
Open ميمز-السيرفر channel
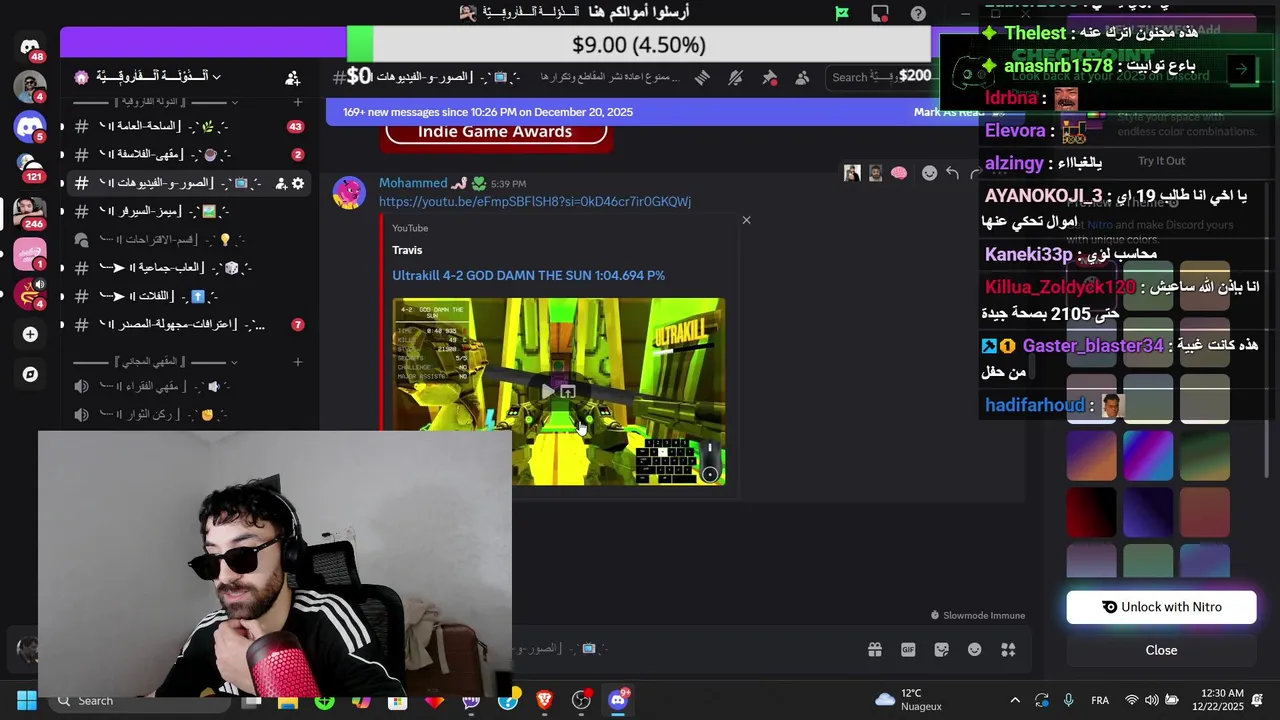(189, 211)
